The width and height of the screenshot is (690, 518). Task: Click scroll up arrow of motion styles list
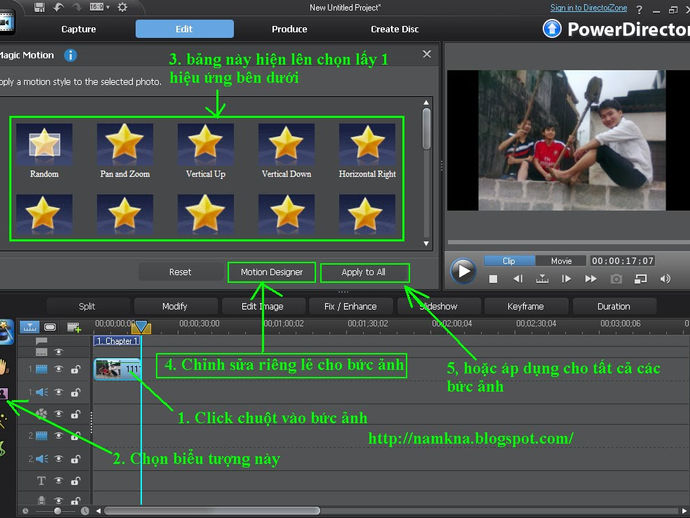pos(426,103)
